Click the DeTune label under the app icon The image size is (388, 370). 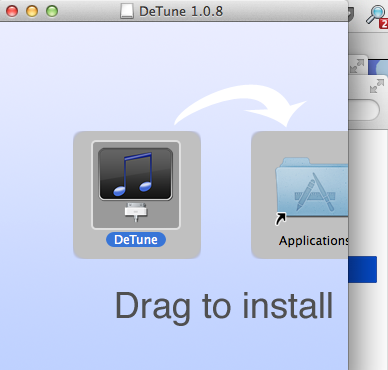coord(136,240)
